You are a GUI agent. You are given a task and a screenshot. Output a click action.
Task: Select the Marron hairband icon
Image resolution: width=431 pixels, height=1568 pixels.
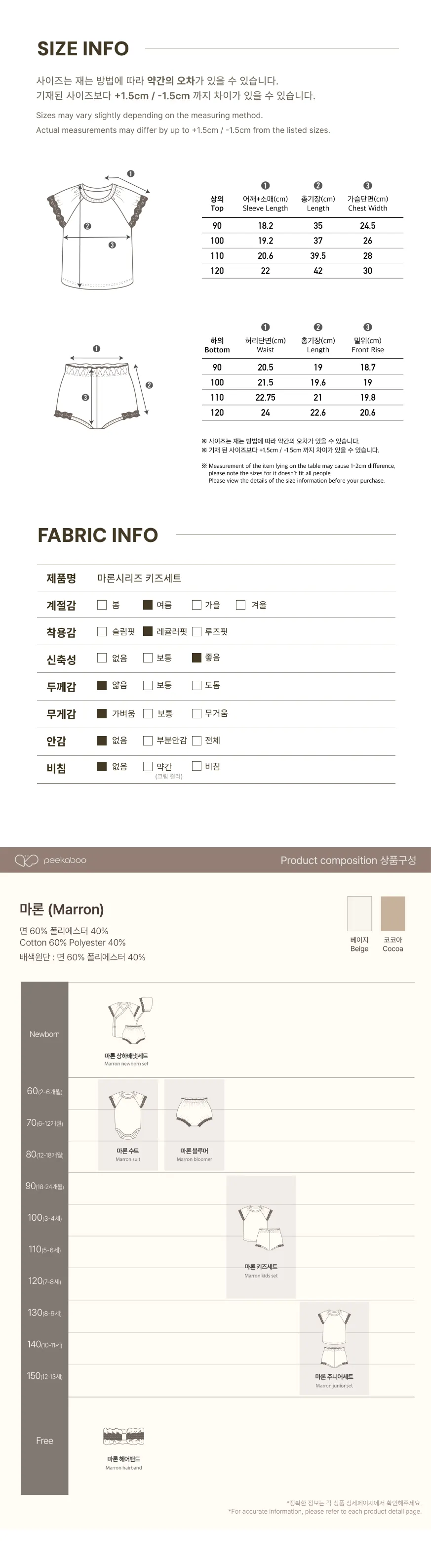tap(123, 1437)
